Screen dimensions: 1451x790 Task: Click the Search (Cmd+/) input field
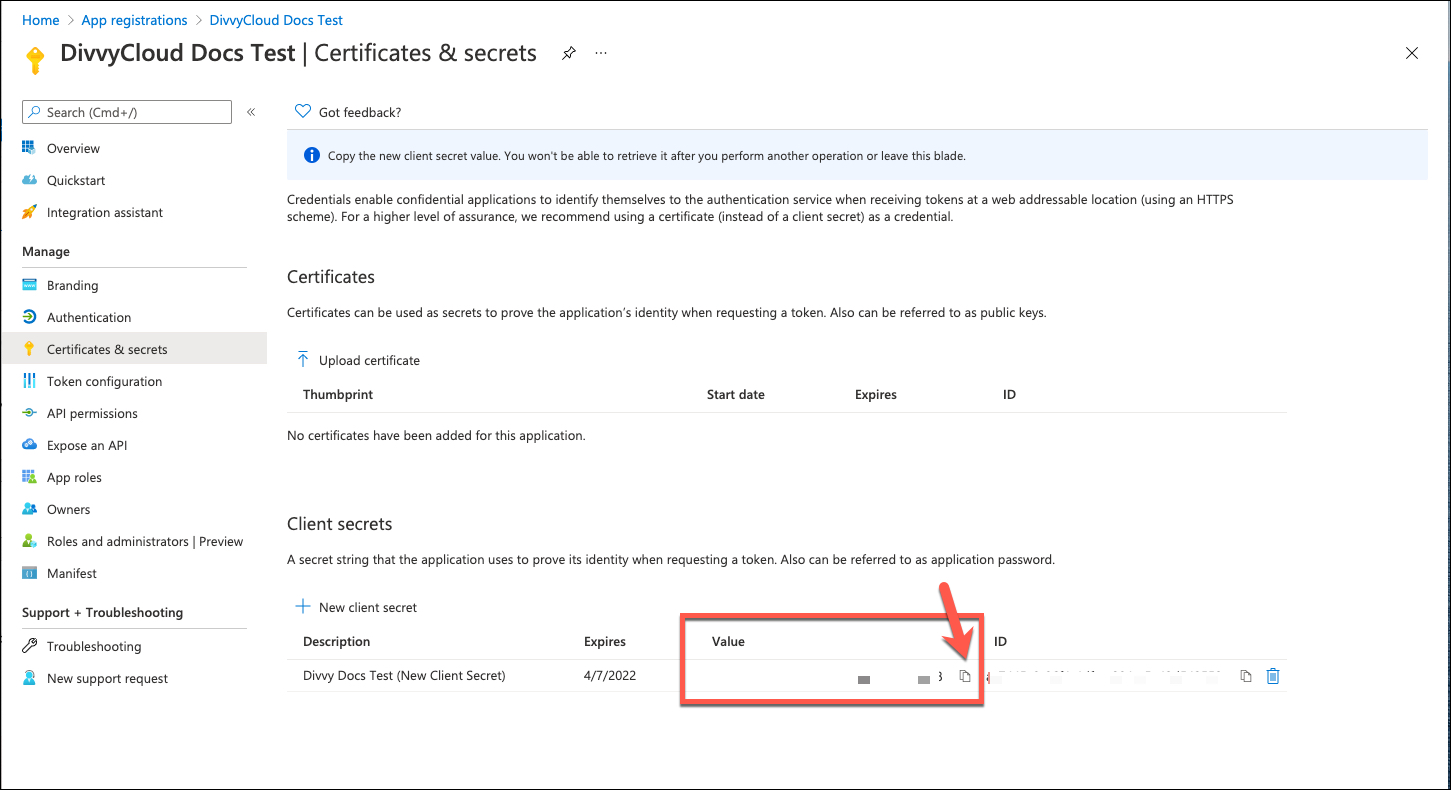click(x=127, y=112)
